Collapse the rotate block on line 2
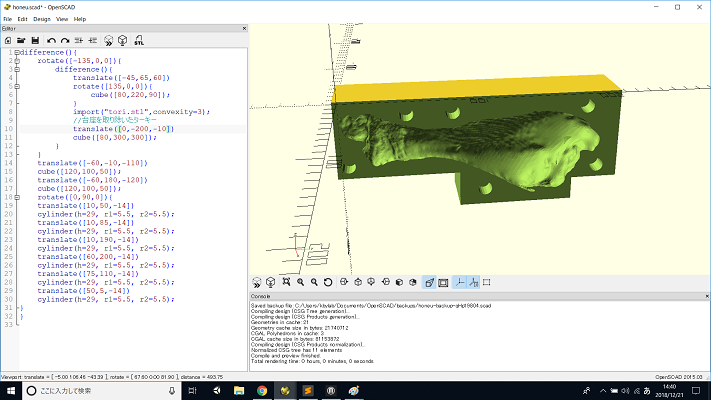The image size is (711, 400). point(17,61)
